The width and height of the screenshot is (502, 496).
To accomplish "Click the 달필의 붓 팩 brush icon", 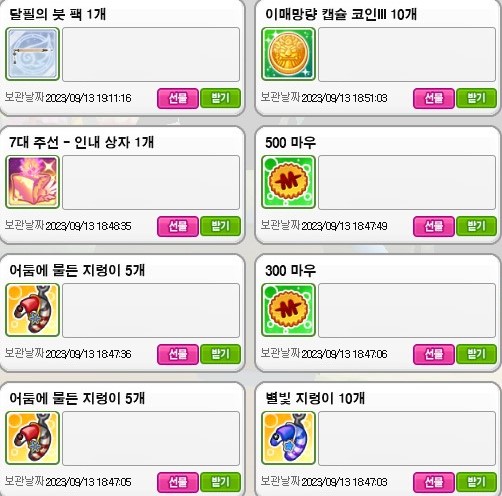I will 32,54.
